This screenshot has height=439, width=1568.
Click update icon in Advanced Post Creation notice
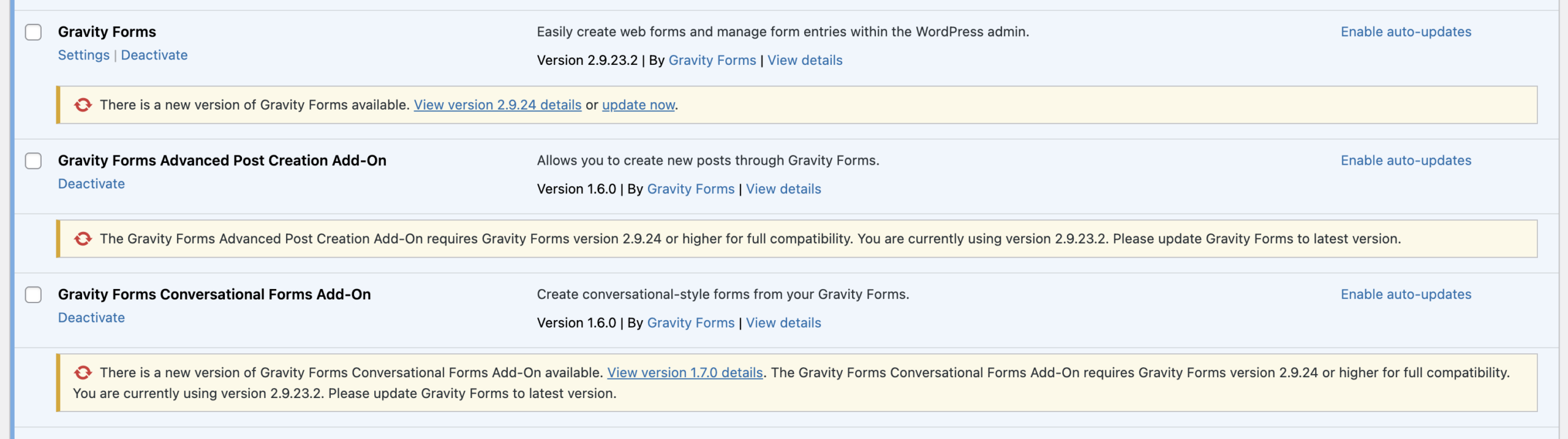(x=83, y=239)
